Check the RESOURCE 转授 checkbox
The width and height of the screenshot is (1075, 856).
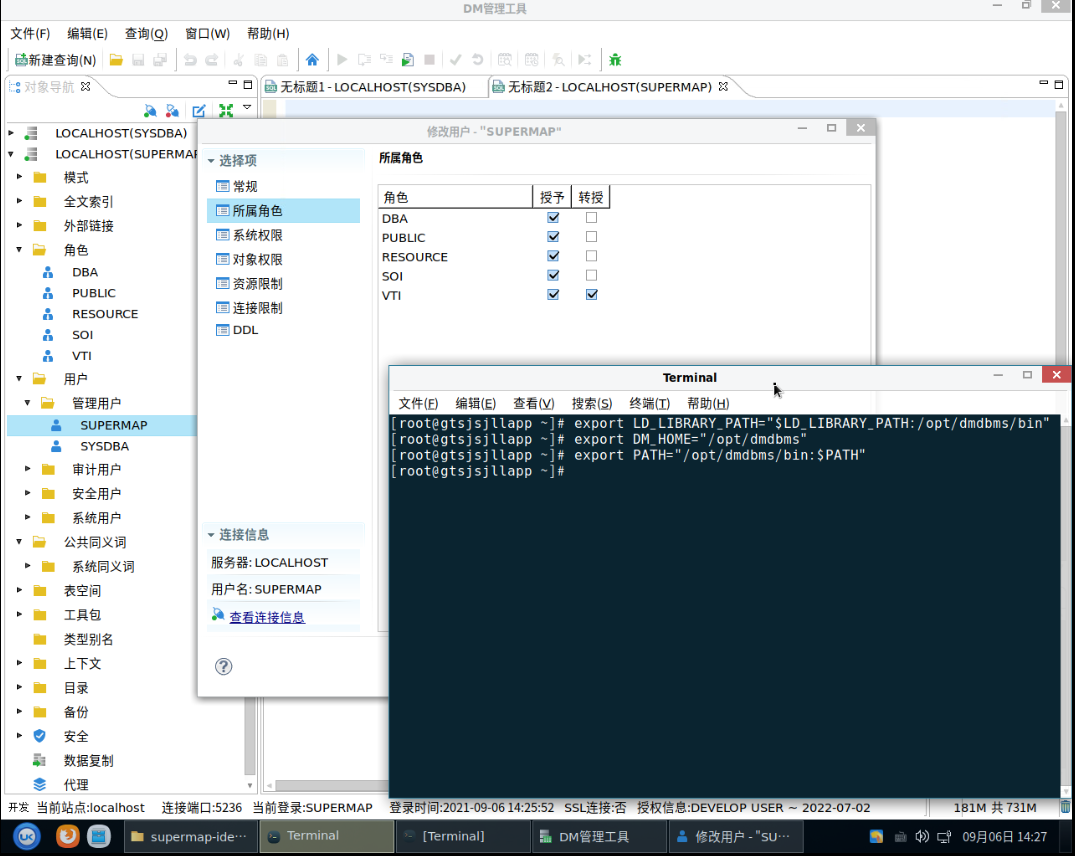592,256
